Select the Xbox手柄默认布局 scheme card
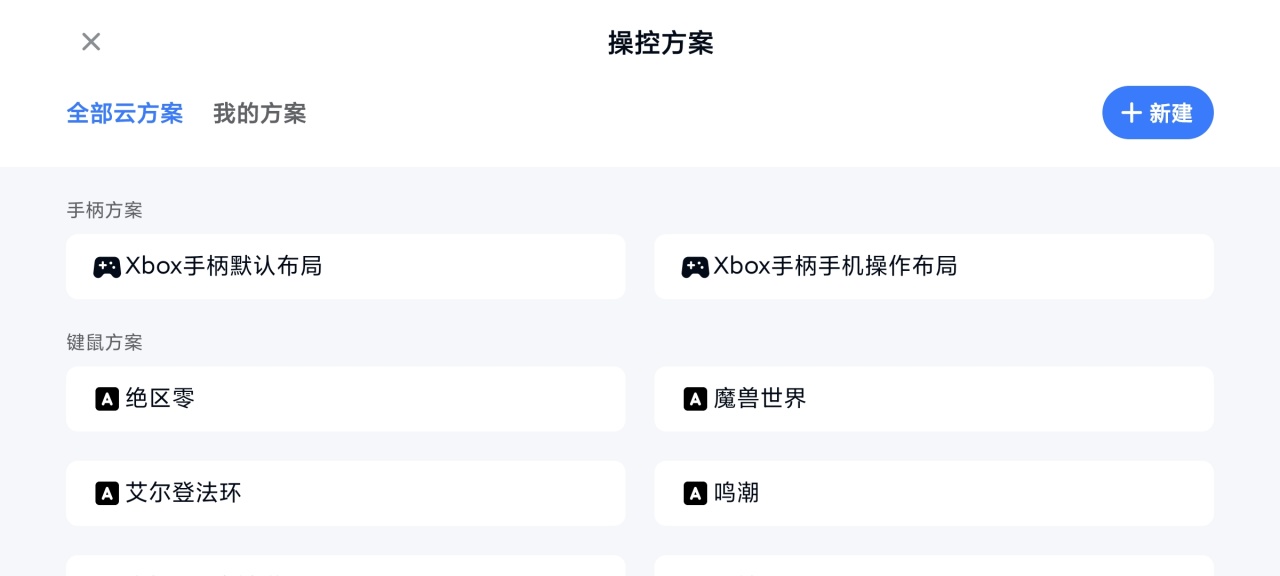This screenshot has height=576, width=1280. (x=346, y=267)
